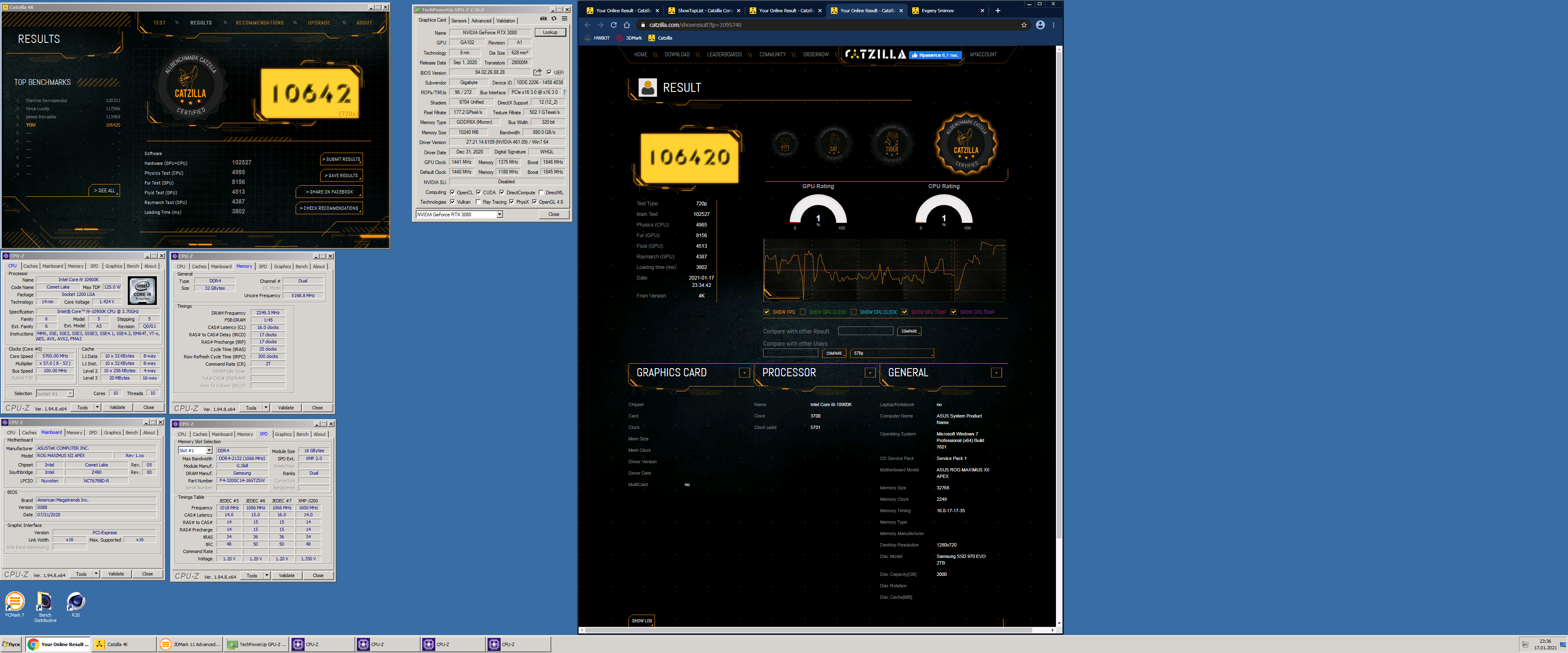Switch to the Advanced tab in GPU-Z

tap(481, 21)
